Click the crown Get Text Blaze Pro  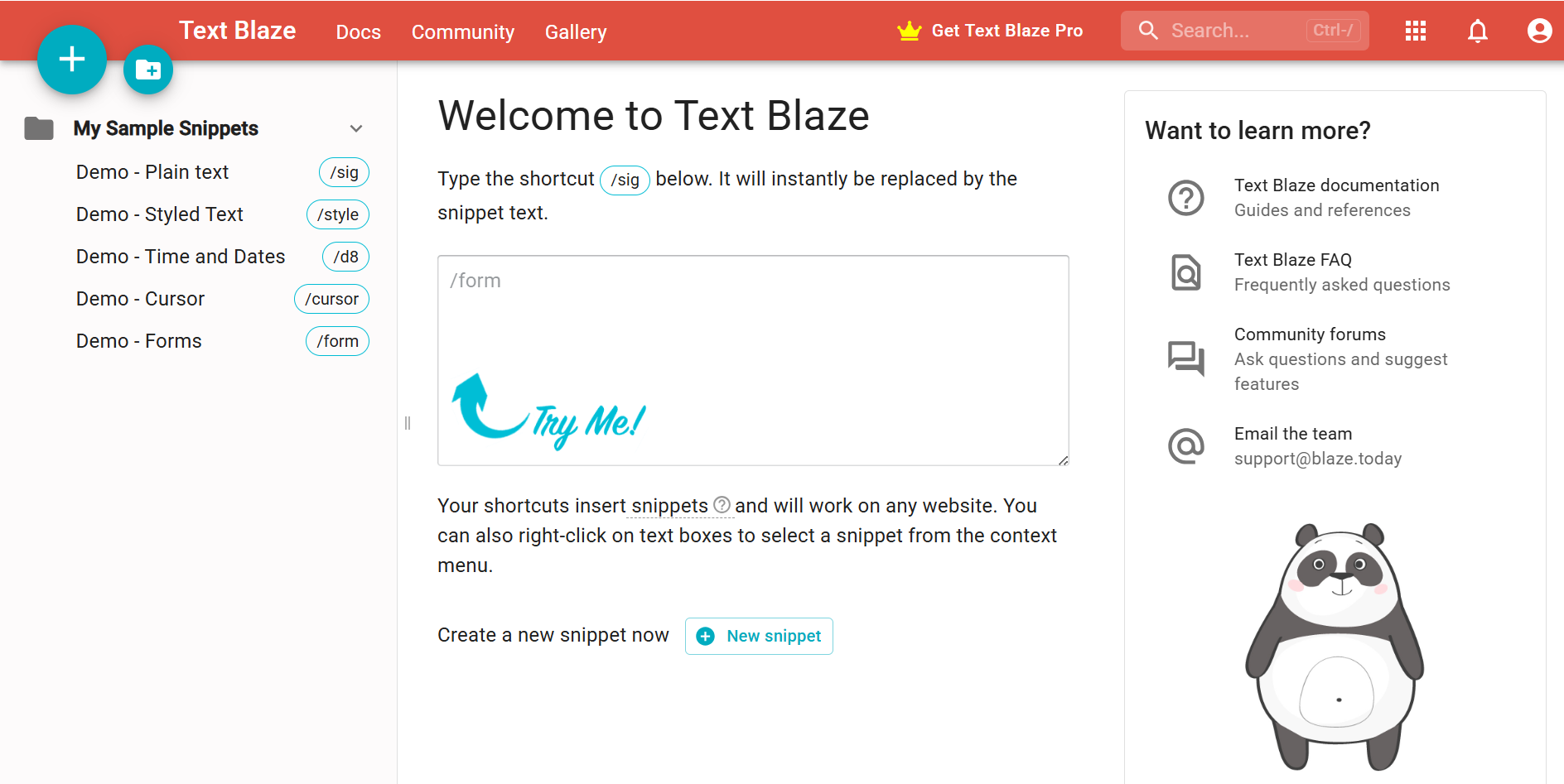[x=990, y=31]
